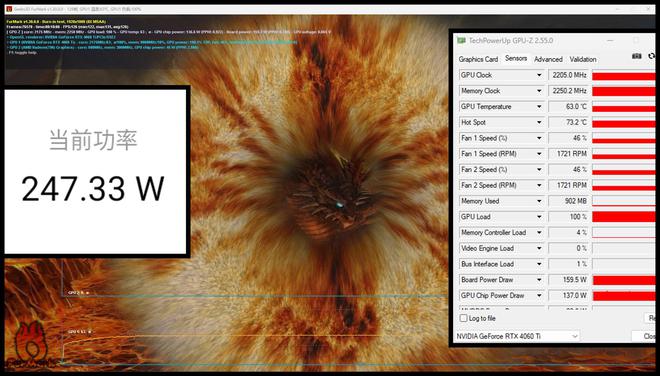Open the Validation tab

click(x=583, y=59)
